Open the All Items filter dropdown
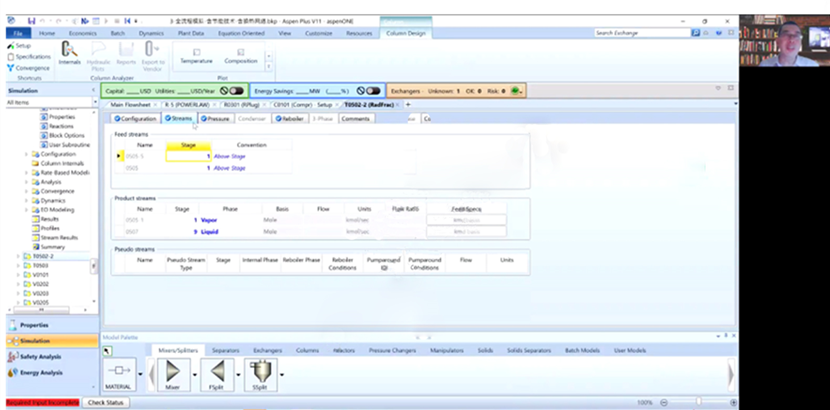The width and height of the screenshot is (830, 410). tap(95, 102)
